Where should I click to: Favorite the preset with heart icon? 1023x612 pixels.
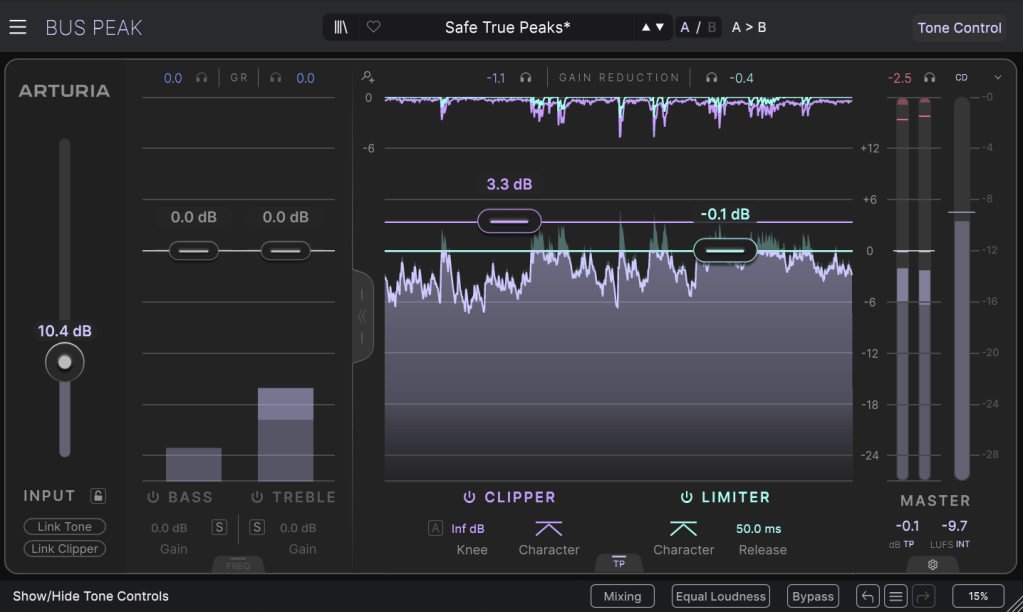(373, 27)
